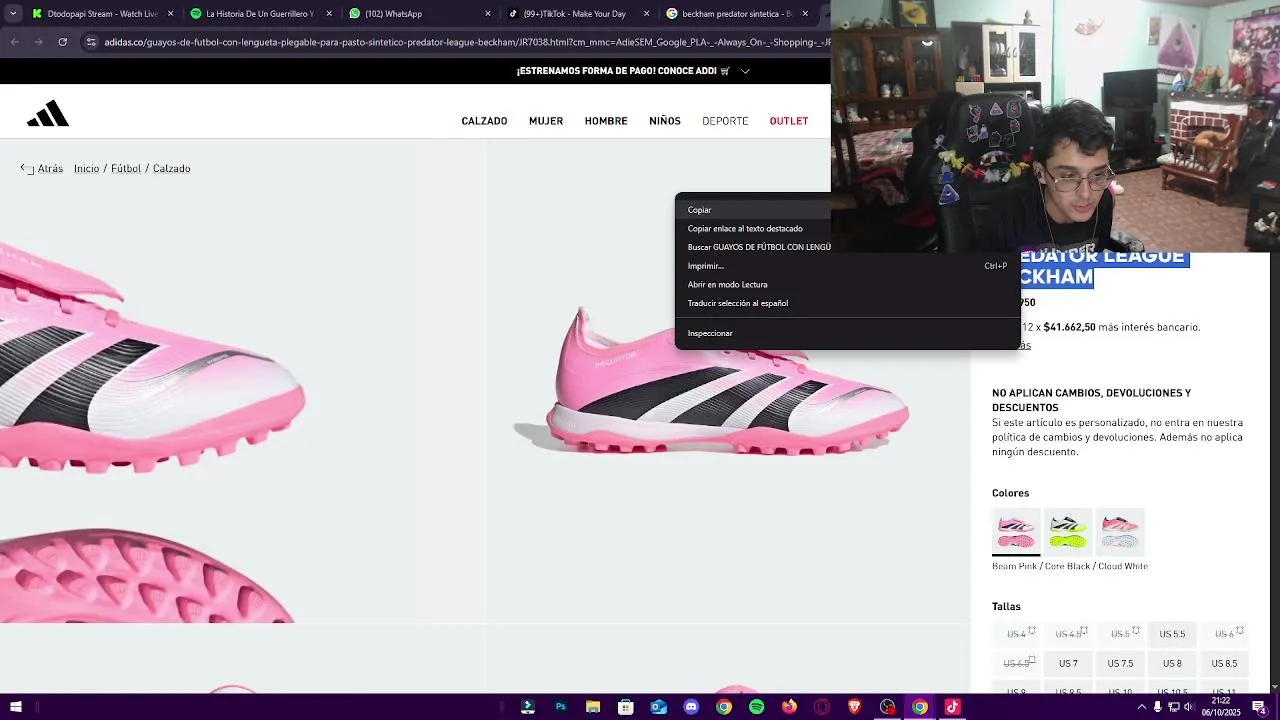Click the microphone tray icon
The image size is (1280, 720).
click(x=1158, y=707)
